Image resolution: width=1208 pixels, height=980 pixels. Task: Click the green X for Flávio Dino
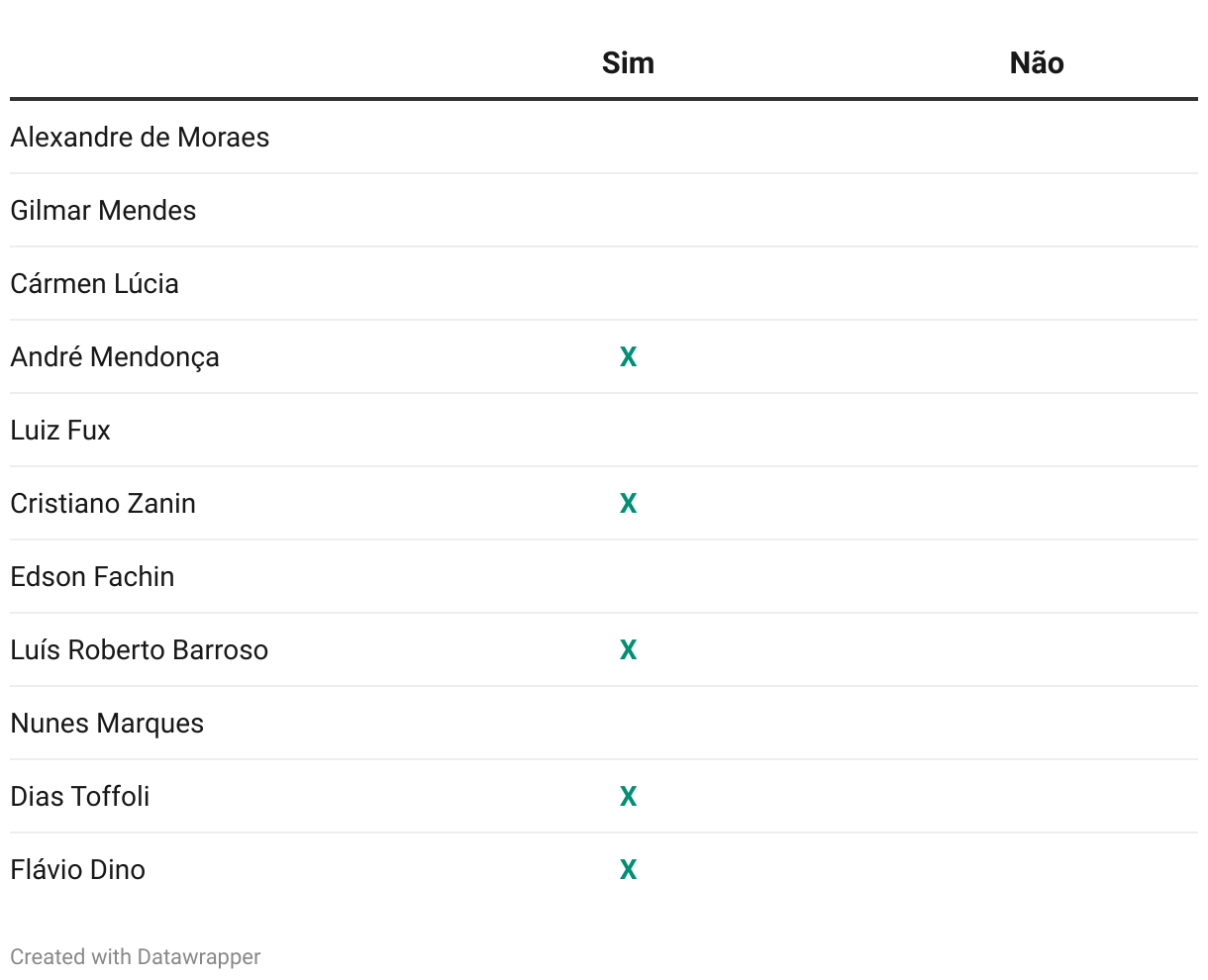coord(628,870)
